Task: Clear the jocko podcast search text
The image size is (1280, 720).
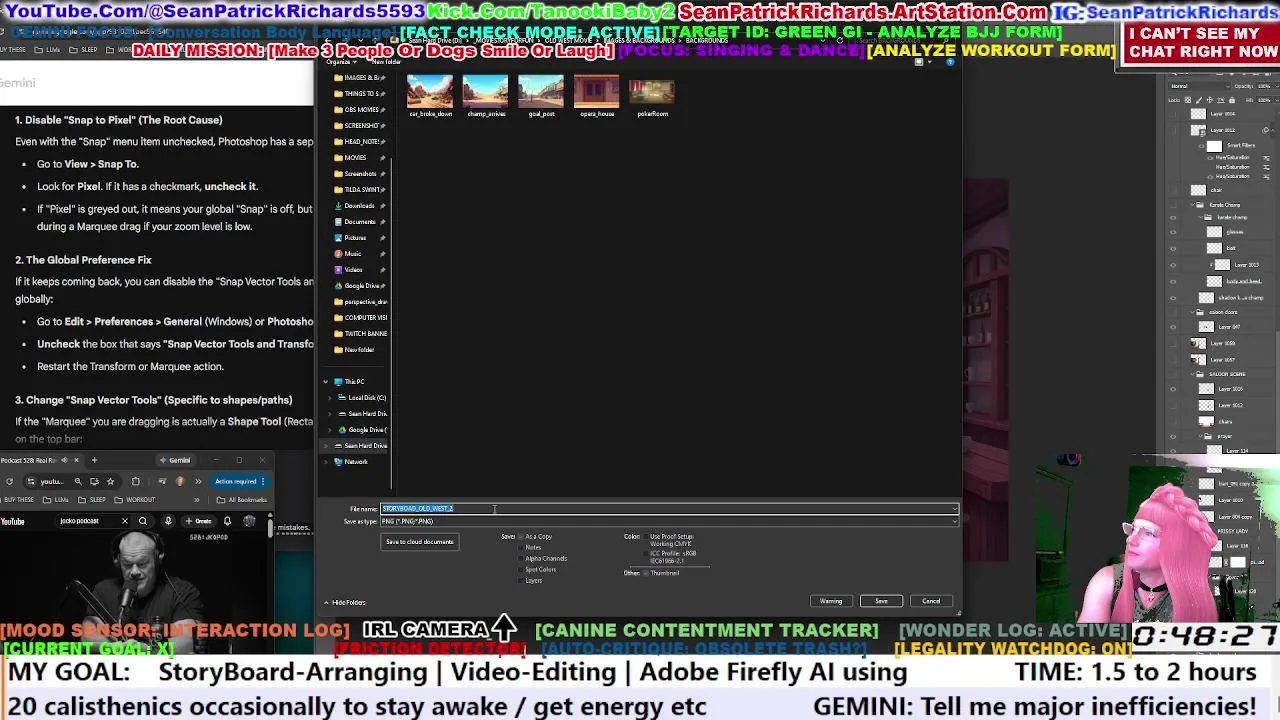Action: pyautogui.click(x=125, y=521)
